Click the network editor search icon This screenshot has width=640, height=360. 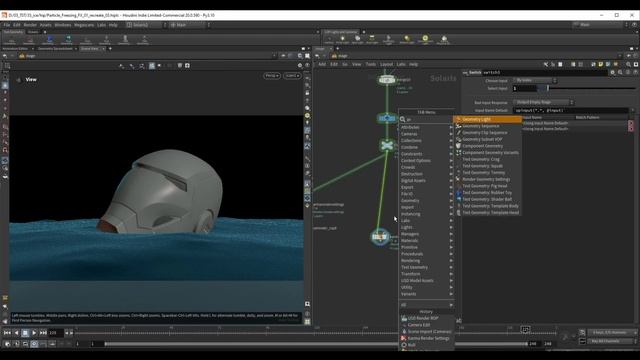pos(629,64)
